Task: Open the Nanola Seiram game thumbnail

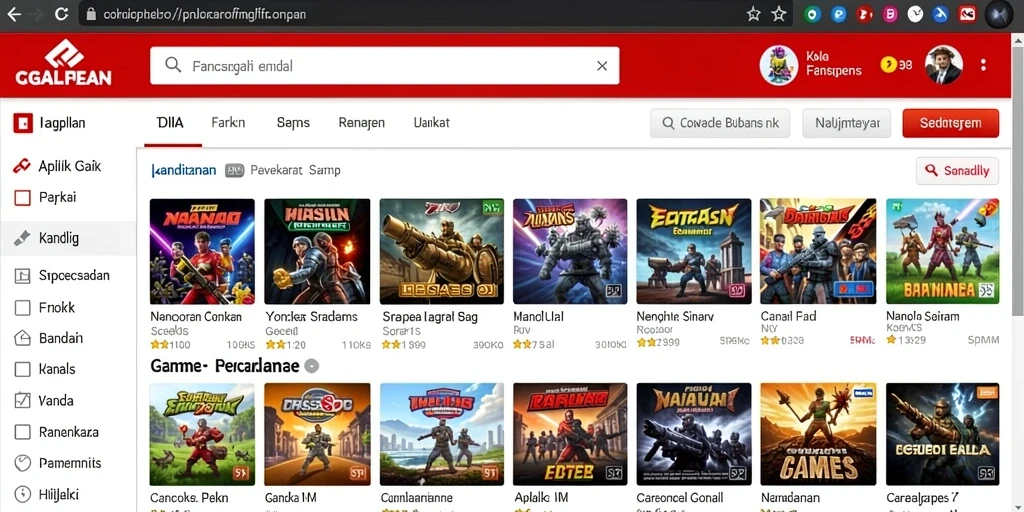Action: (x=942, y=251)
